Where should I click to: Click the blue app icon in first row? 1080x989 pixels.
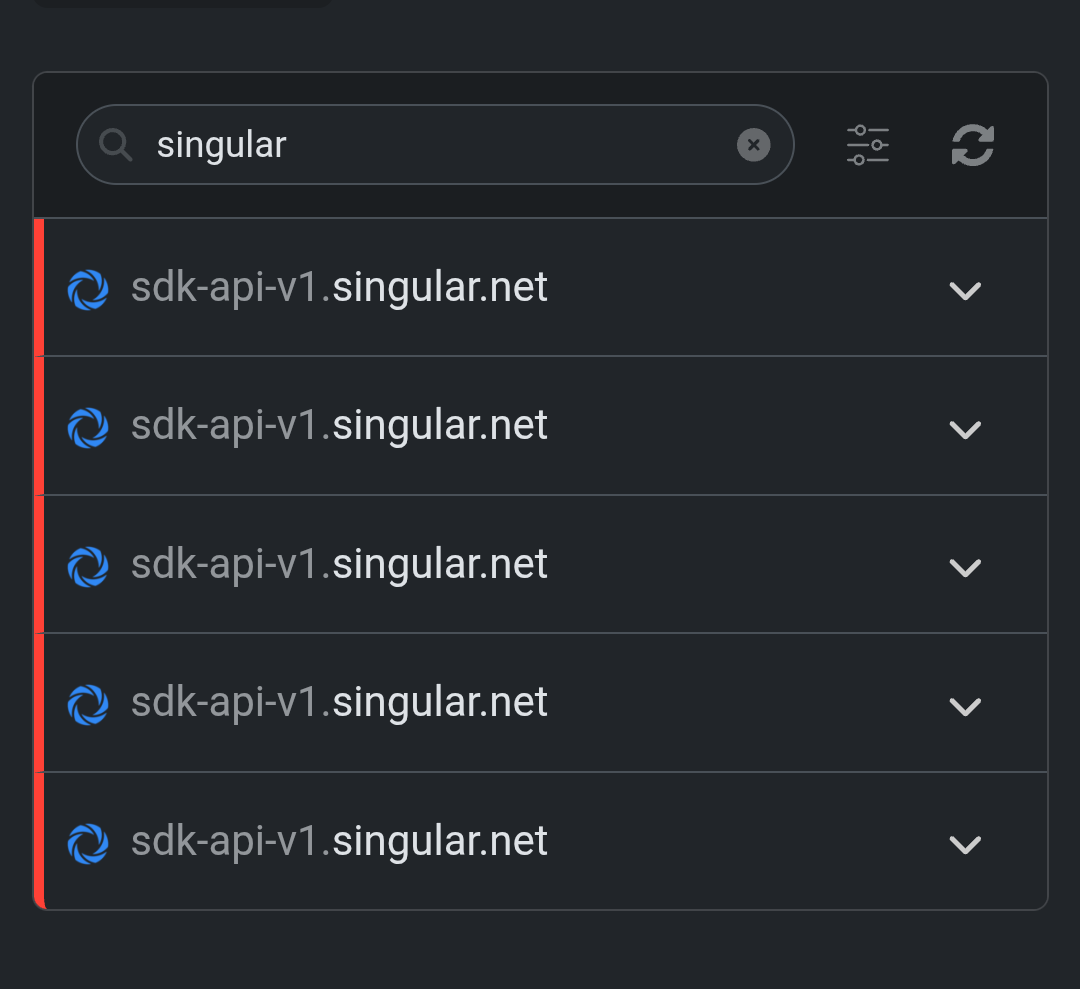pyautogui.click(x=88, y=290)
